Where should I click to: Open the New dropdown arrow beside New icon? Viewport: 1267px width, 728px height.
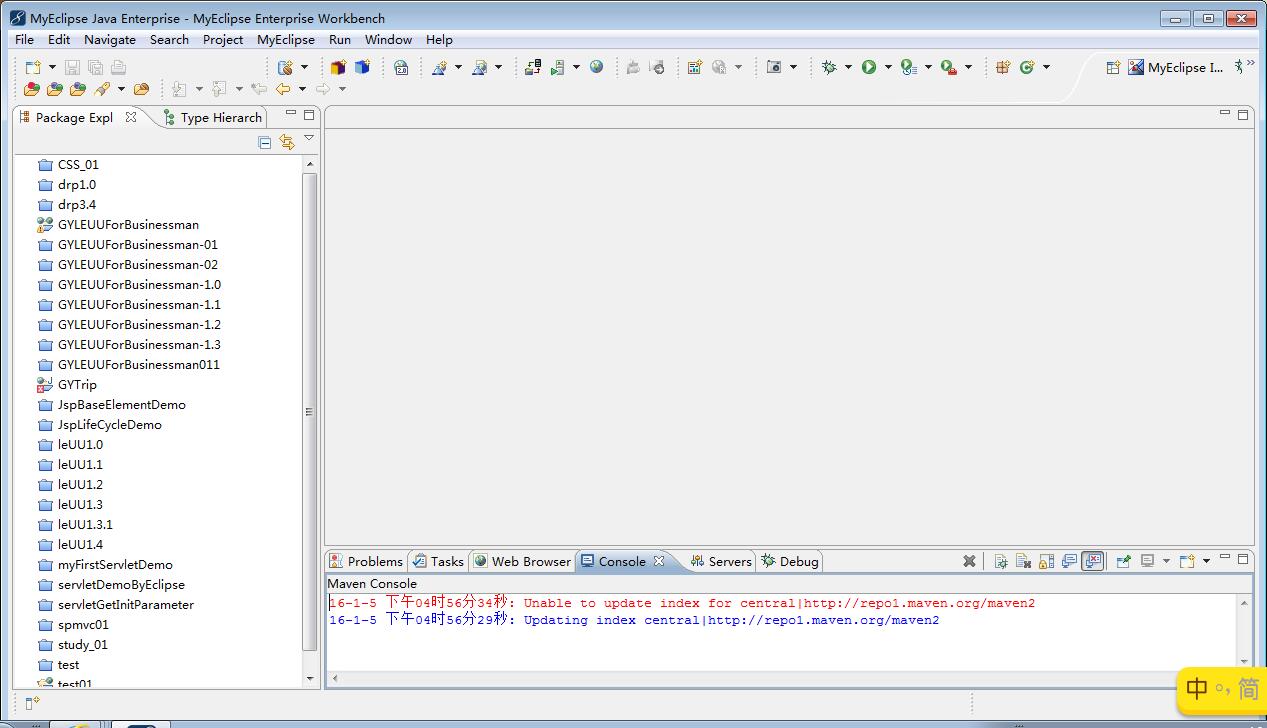click(x=52, y=67)
